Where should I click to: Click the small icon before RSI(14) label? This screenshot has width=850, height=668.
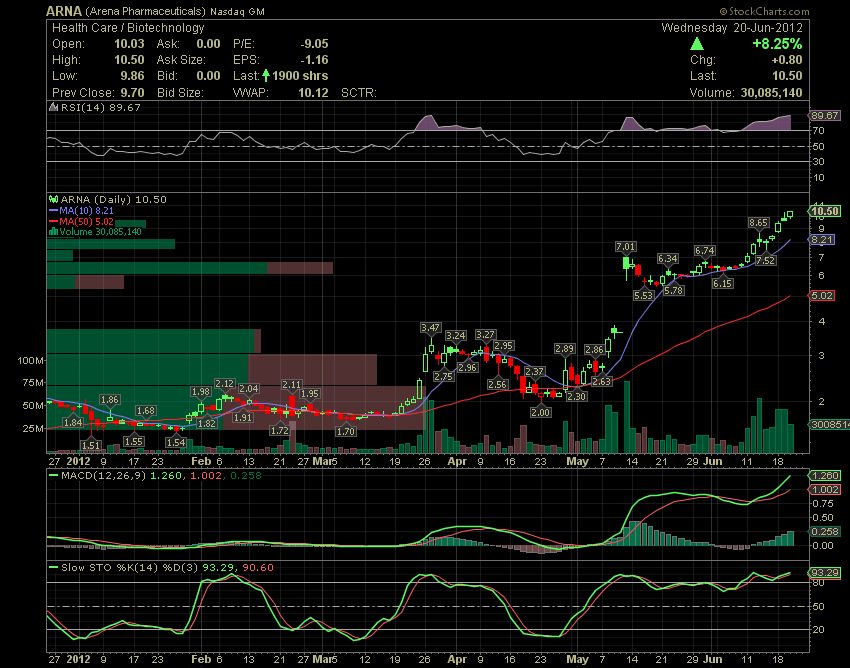click(53, 107)
